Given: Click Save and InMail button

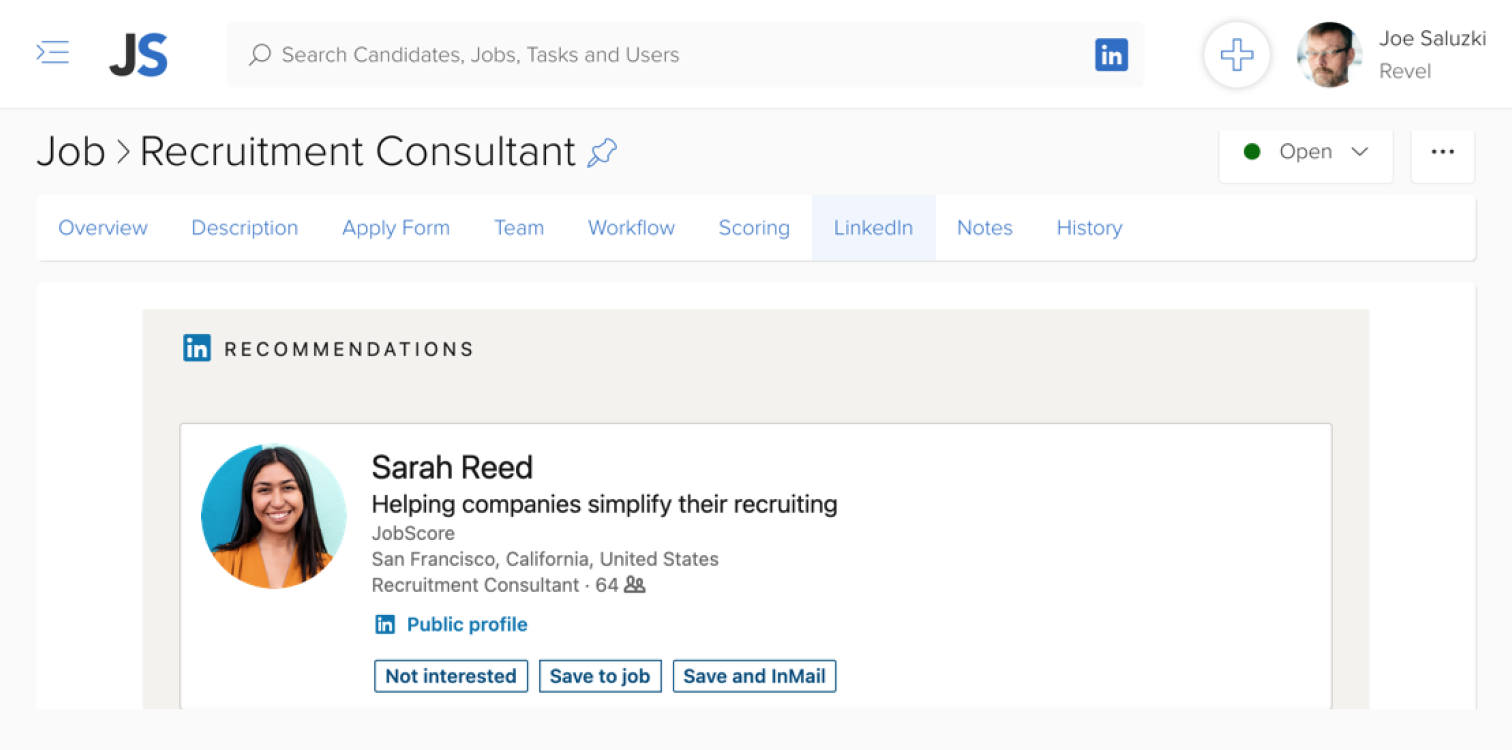Looking at the screenshot, I should coord(754,676).
